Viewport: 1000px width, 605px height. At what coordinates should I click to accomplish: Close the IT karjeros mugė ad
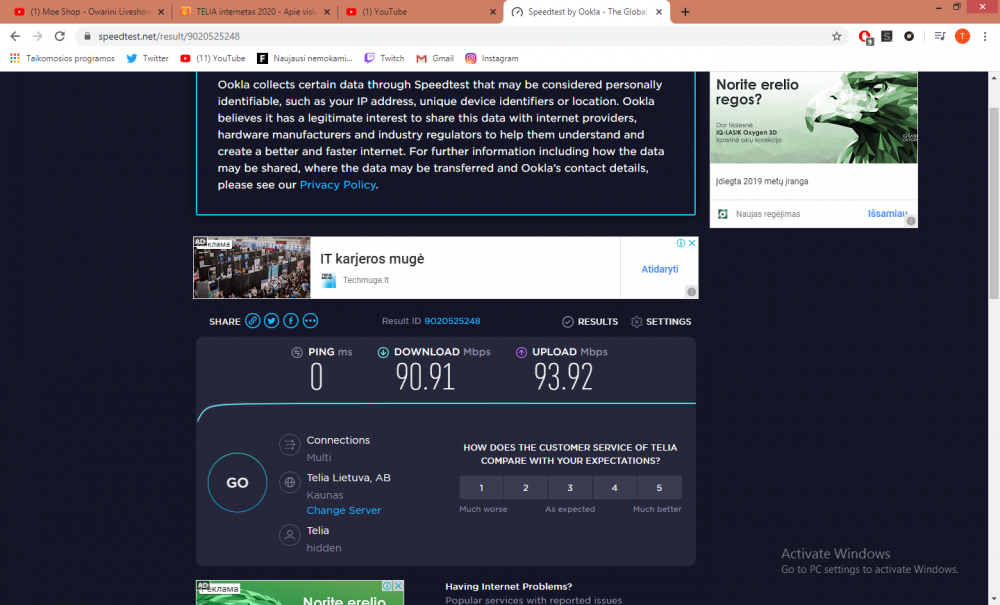(x=692, y=243)
